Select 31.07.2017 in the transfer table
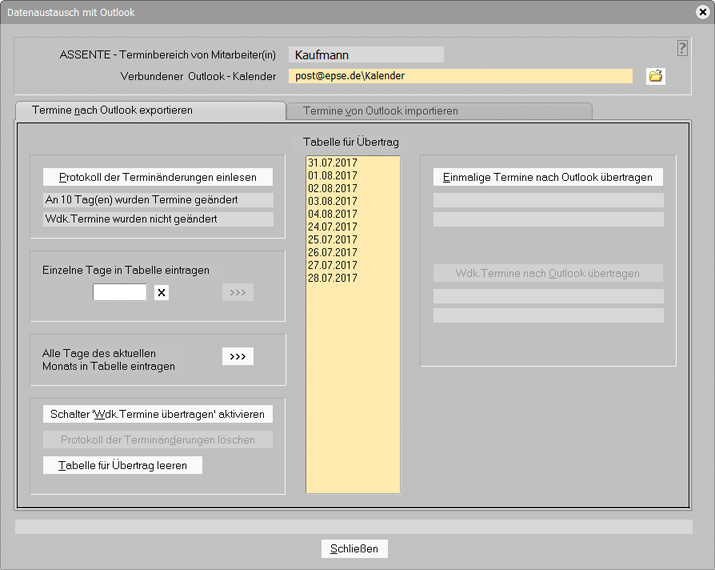This screenshot has height=570, width=715. pos(353,163)
